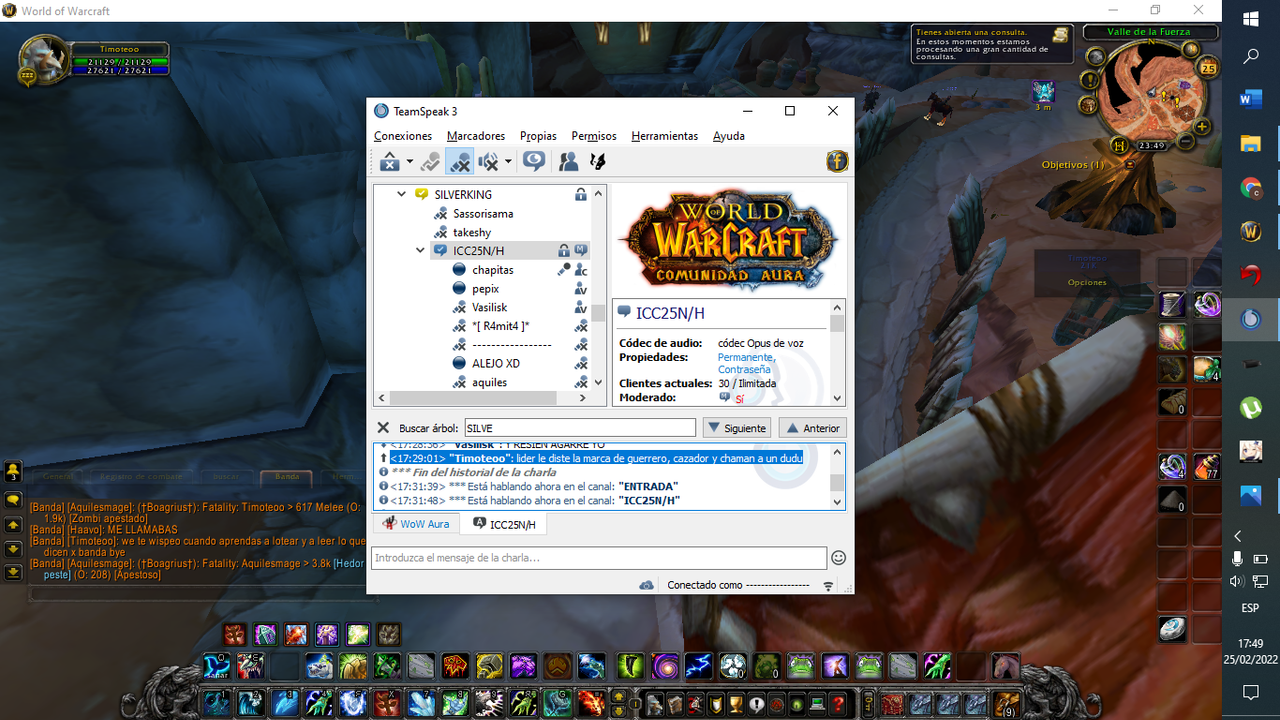Click the disconnect server icon
Image resolution: width=1280 pixels, height=720 pixels.
pos(390,161)
